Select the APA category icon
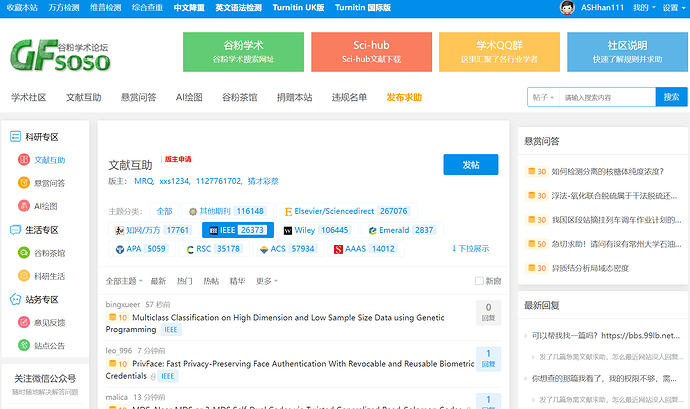The height and width of the screenshot is (409, 690). coord(120,249)
